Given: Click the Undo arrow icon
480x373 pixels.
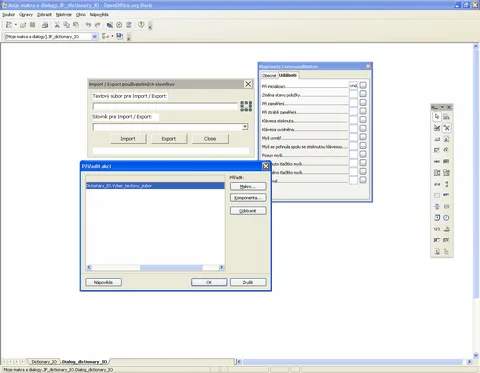Looking at the screenshot, I should [88, 25].
